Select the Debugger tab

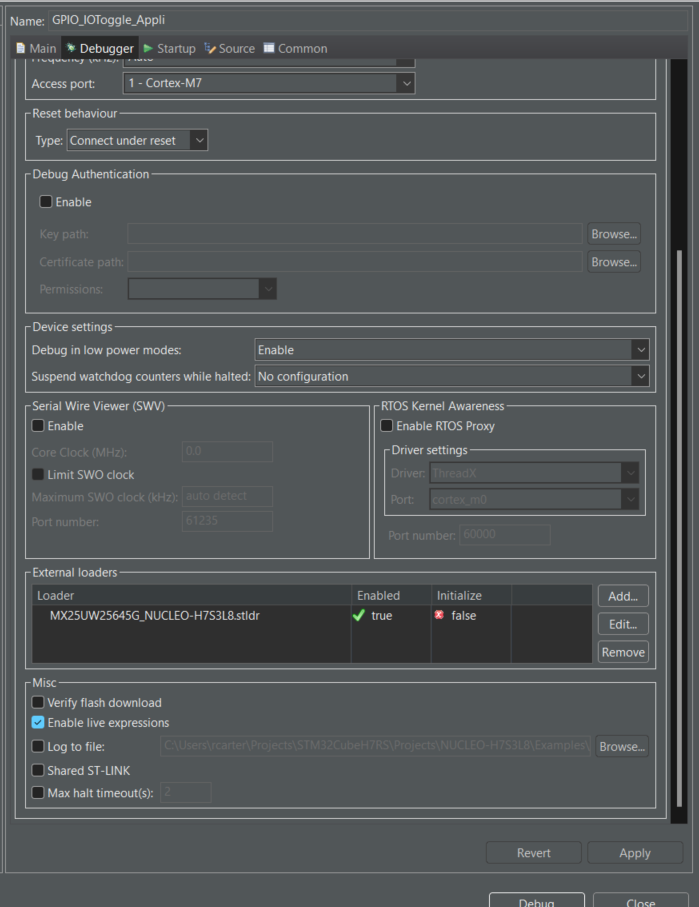click(100, 49)
